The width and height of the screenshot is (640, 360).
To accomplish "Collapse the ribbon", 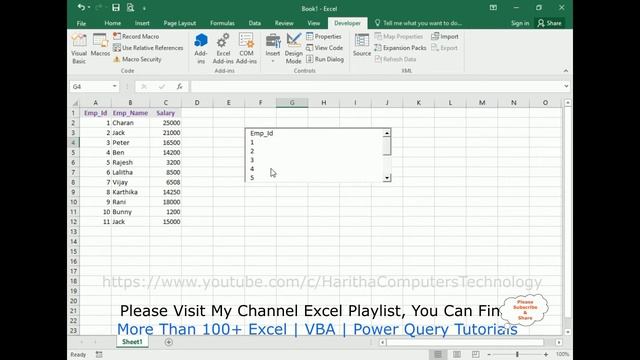I will [x=566, y=71].
